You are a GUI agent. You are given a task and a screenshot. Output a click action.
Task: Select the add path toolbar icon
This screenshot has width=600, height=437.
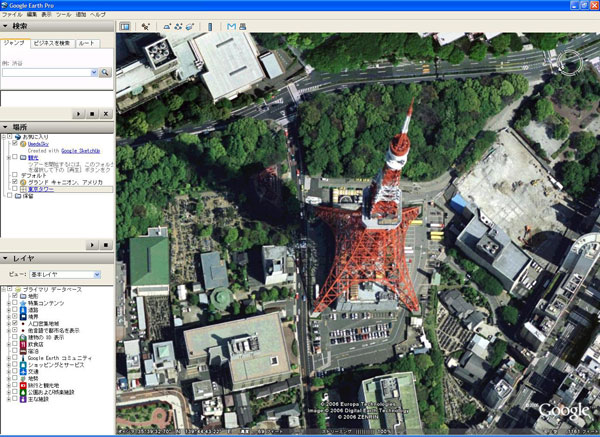click(x=178, y=26)
